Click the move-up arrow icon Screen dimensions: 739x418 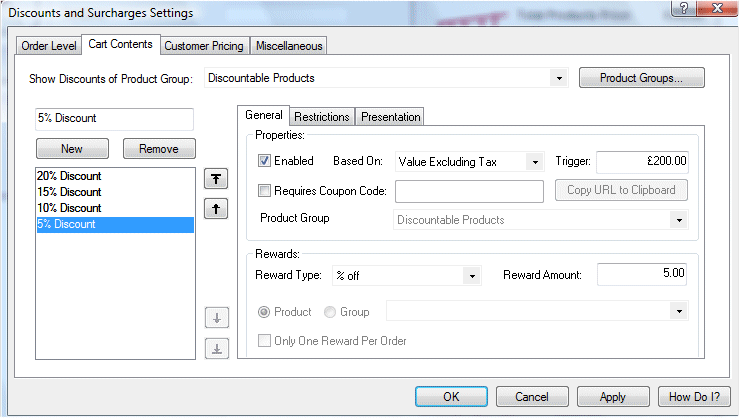point(216,209)
